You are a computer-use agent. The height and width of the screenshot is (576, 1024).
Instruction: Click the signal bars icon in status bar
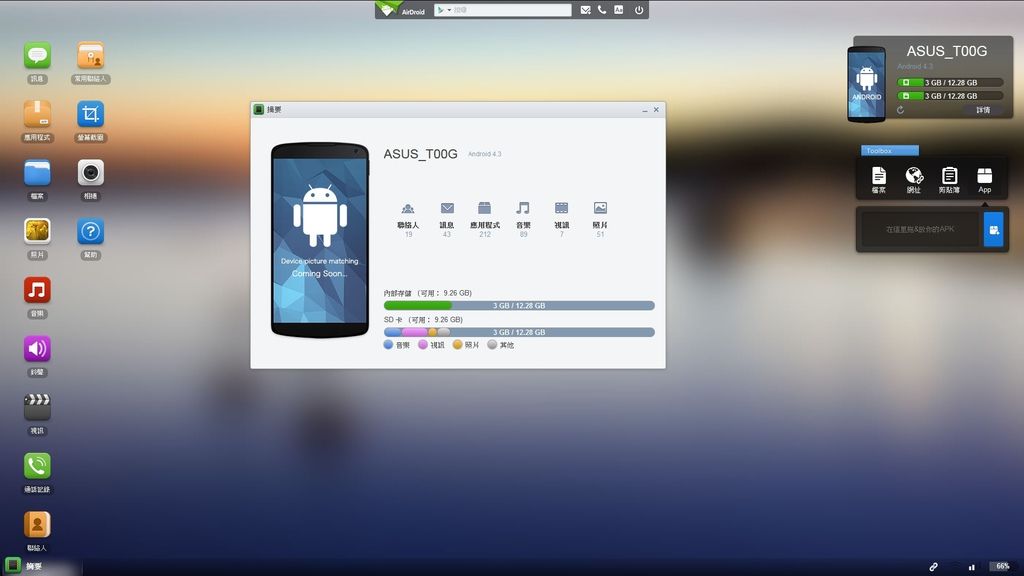click(972, 567)
